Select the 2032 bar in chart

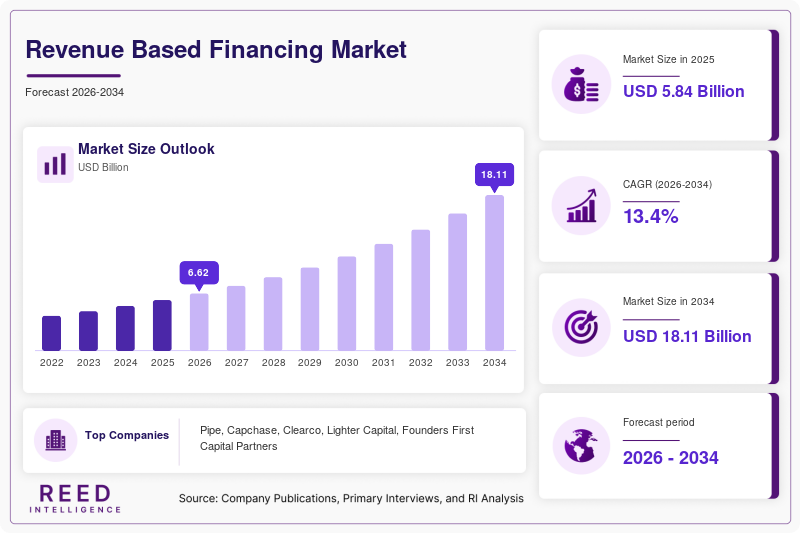click(420, 290)
